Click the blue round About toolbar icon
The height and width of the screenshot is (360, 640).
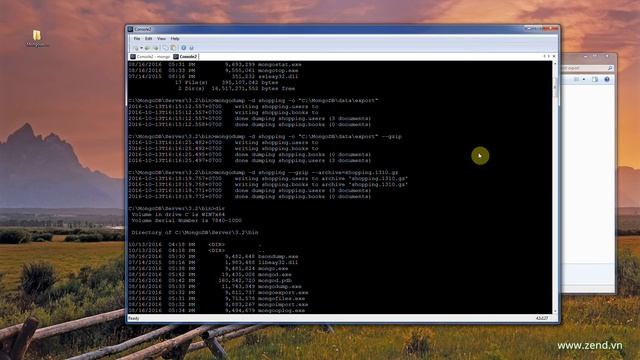(x=184, y=48)
